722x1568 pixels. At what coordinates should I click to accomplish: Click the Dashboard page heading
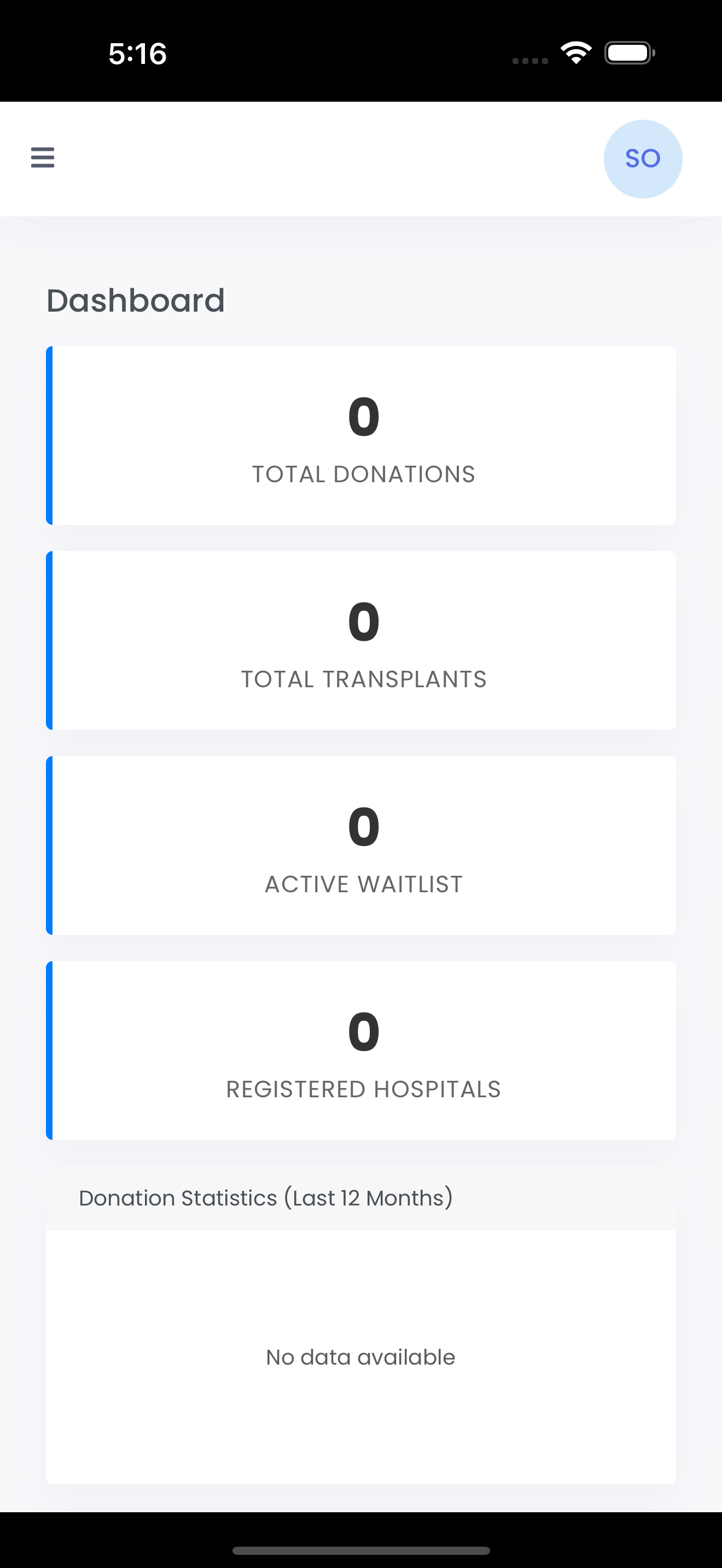pos(136,301)
